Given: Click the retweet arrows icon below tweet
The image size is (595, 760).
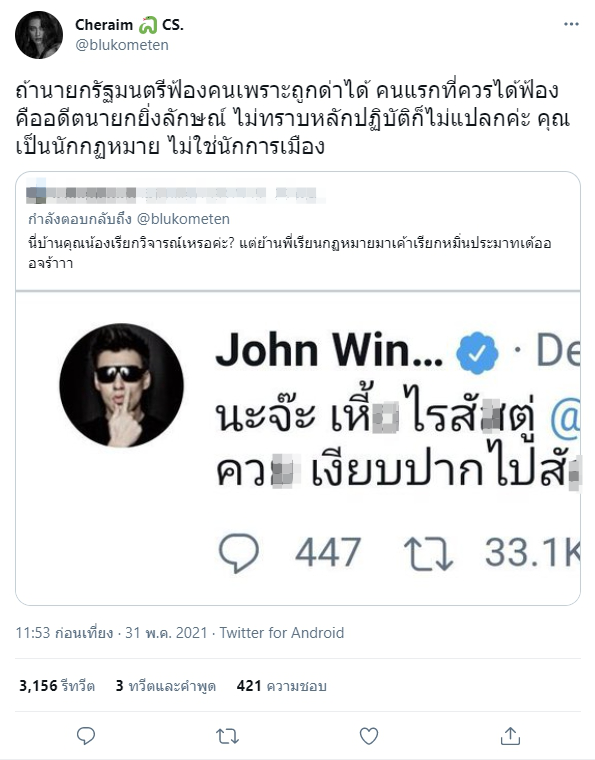Looking at the screenshot, I should pyautogui.click(x=227, y=736).
